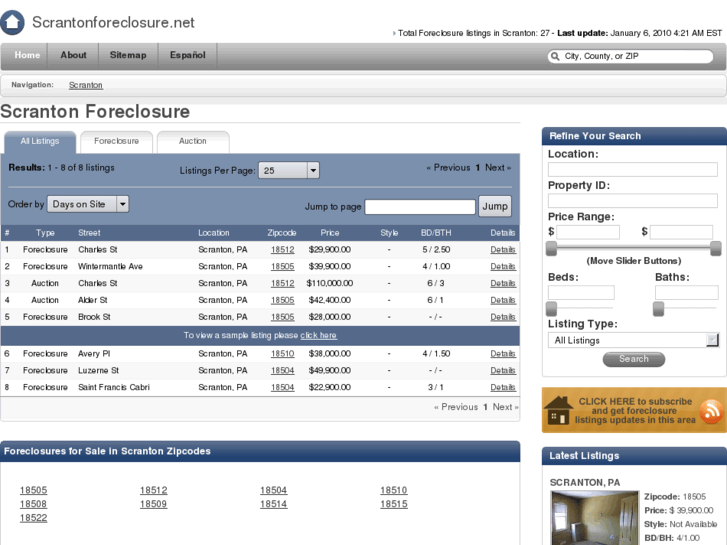Select the All Listings tab
Screen dimensions: 727x545
pos(40,141)
